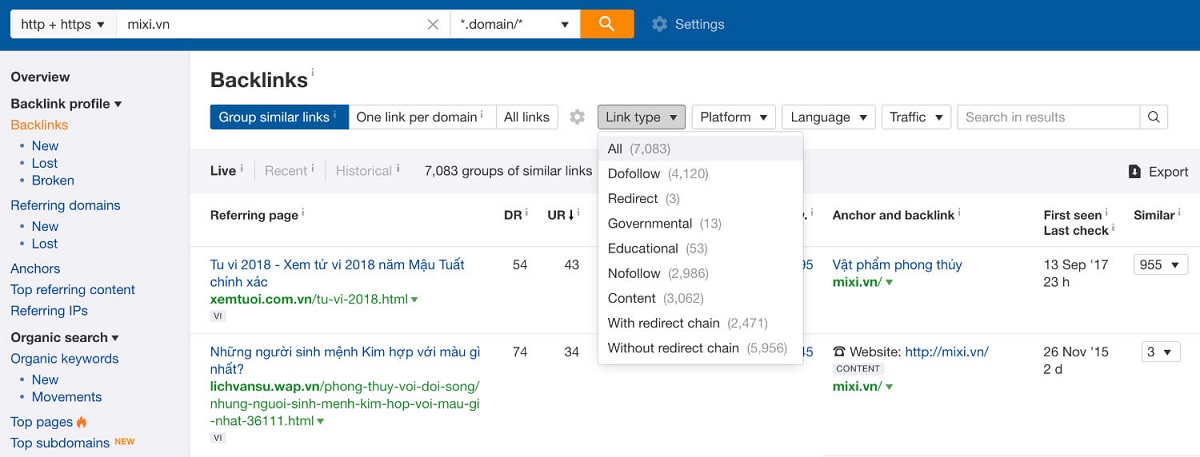Open the Similar 3 dropdown

tap(1161, 352)
